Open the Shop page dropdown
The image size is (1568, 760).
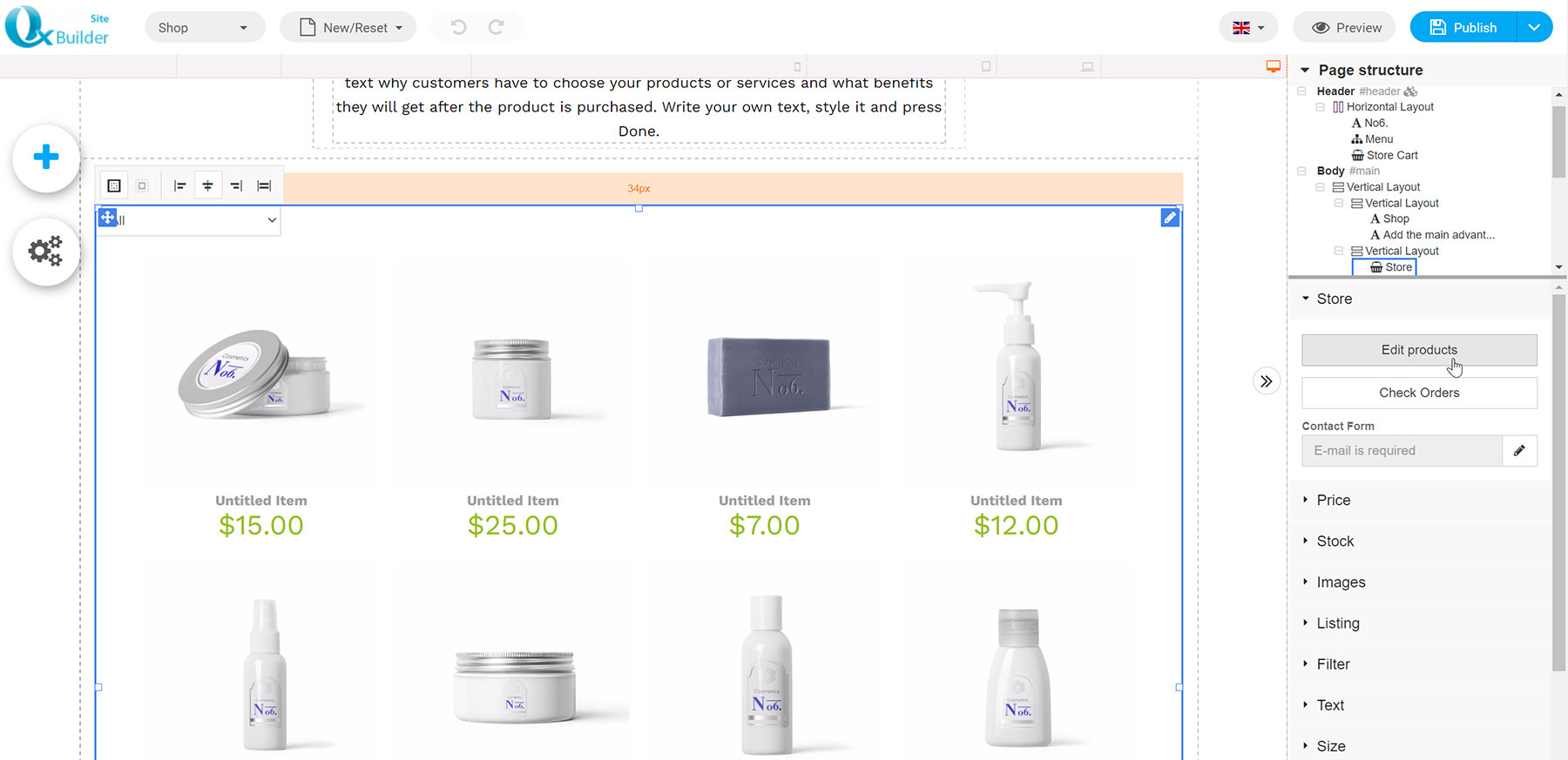(x=205, y=28)
